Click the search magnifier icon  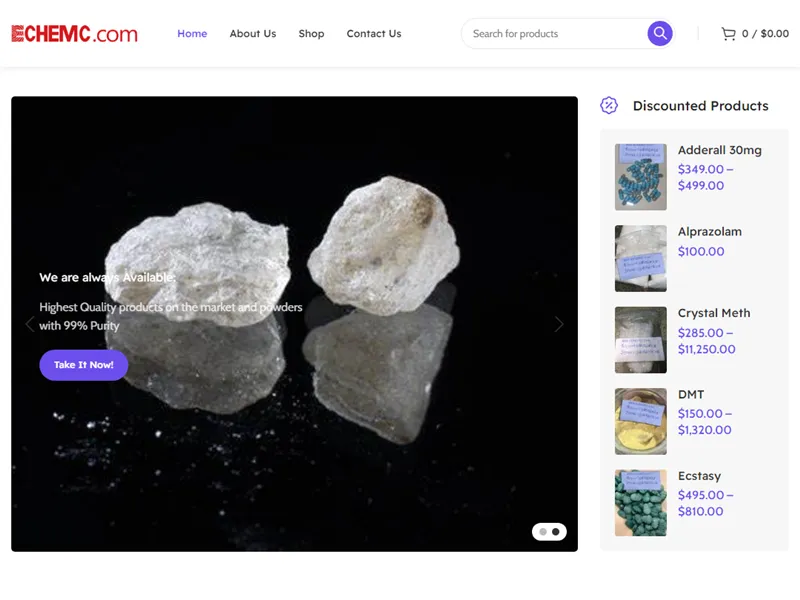point(660,33)
